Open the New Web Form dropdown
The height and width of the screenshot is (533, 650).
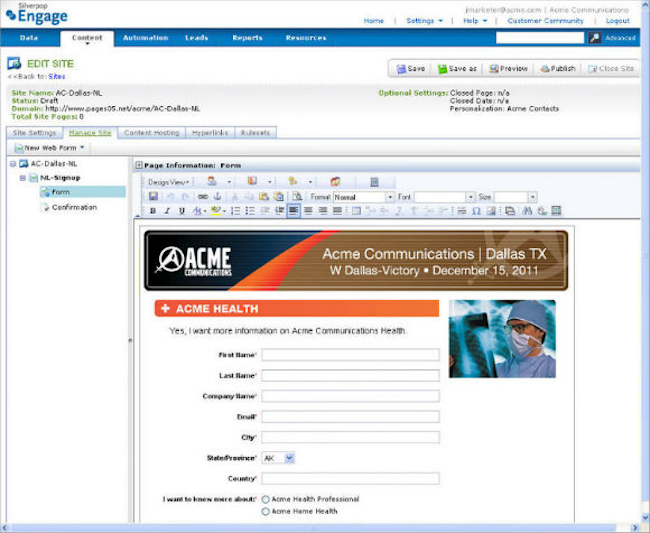50,148
